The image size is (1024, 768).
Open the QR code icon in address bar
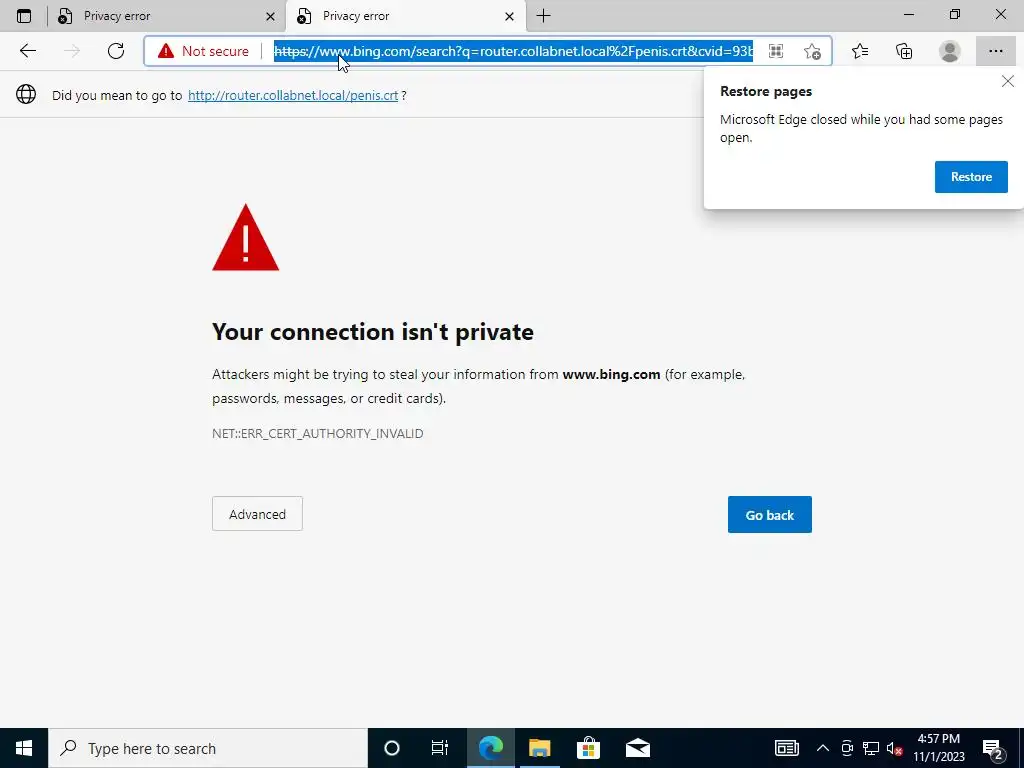click(x=776, y=51)
